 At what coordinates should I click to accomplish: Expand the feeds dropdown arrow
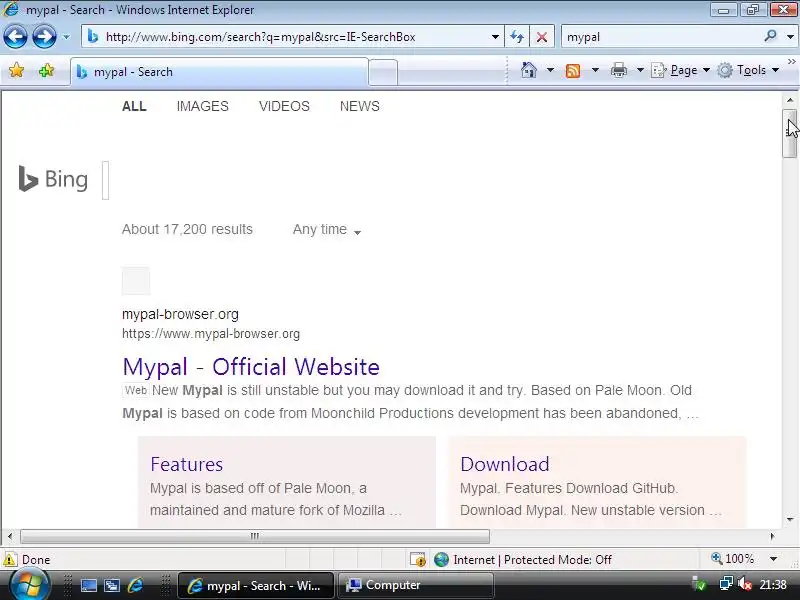(595, 70)
